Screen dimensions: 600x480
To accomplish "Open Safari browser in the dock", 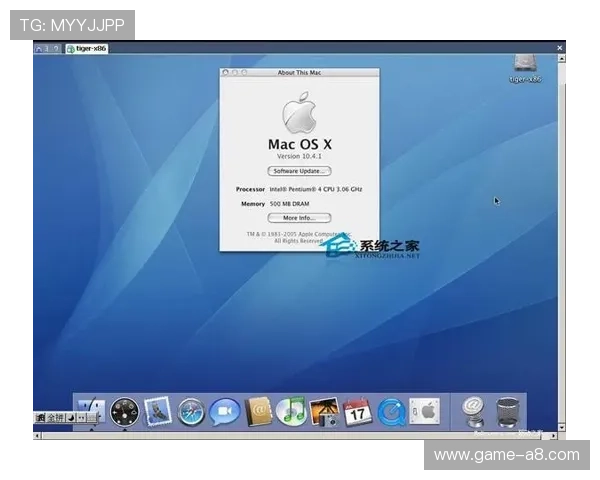I will click(191, 410).
